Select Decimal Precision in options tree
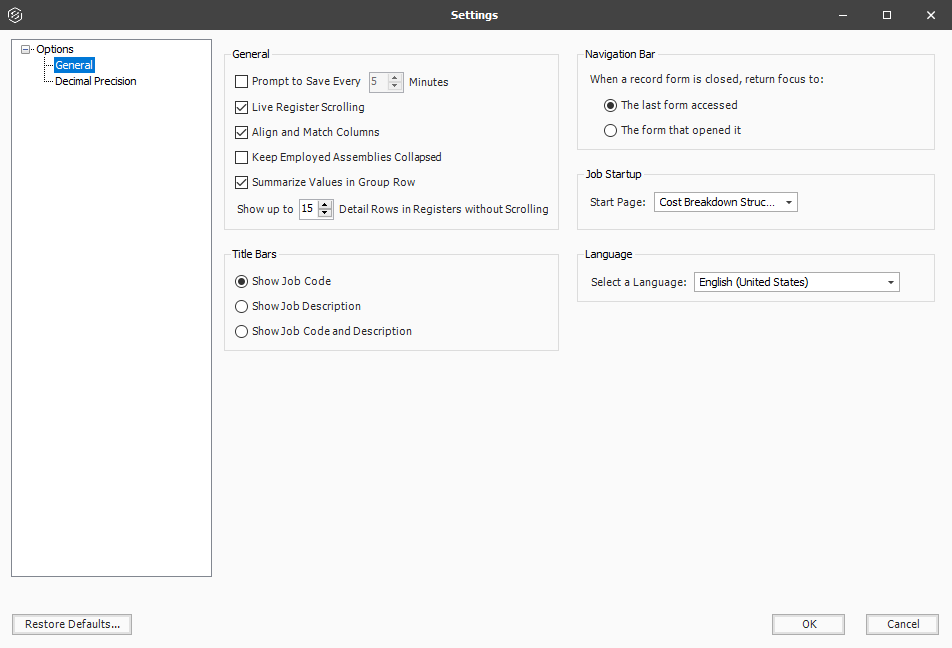The width and height of the screenshot is (952, 648). pyautogui.click(x=95, y=81)
